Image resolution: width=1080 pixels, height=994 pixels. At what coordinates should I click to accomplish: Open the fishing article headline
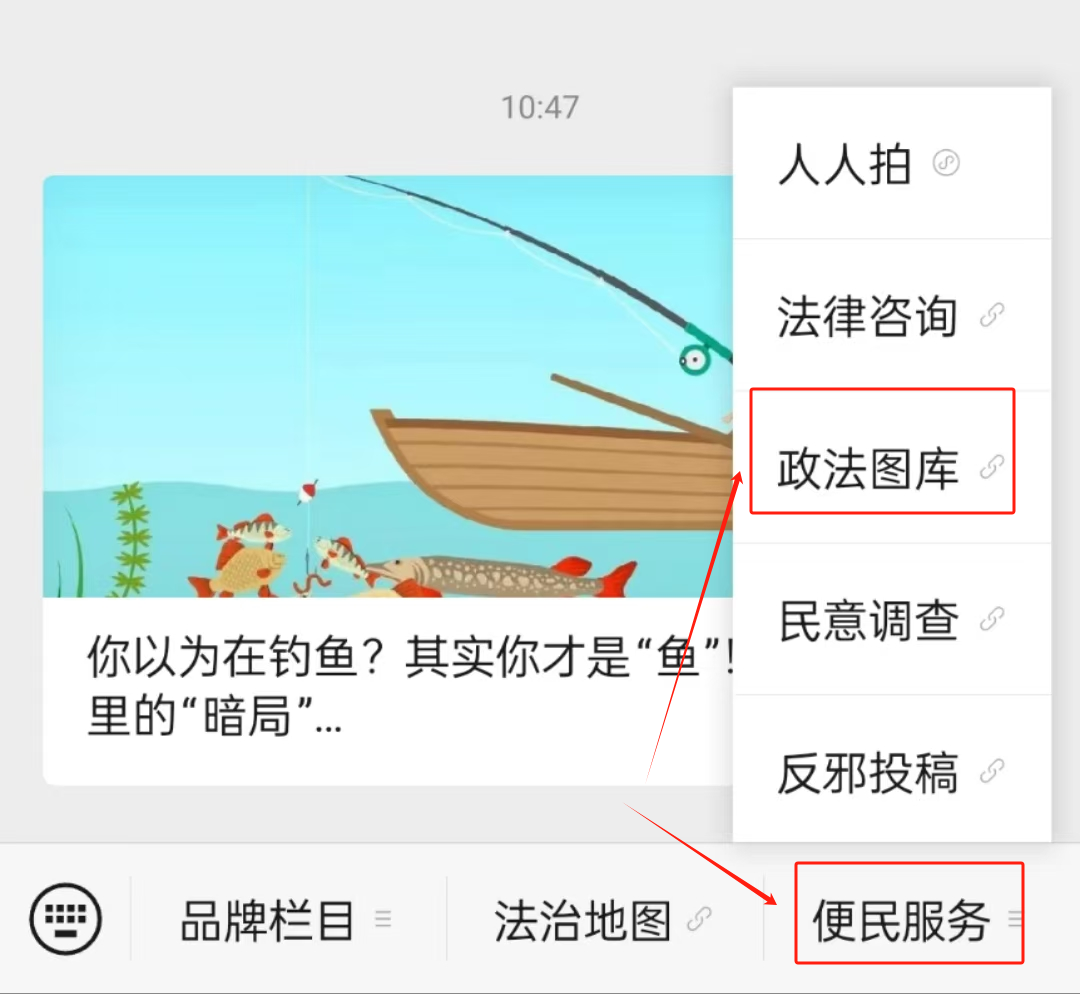point(410,686)
